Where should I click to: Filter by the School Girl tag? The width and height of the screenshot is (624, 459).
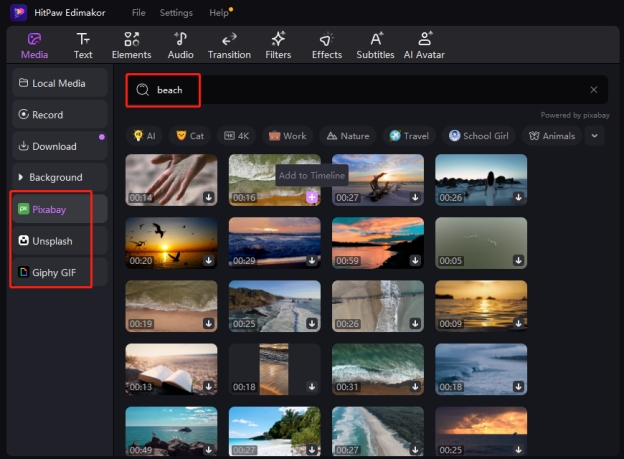478,136
